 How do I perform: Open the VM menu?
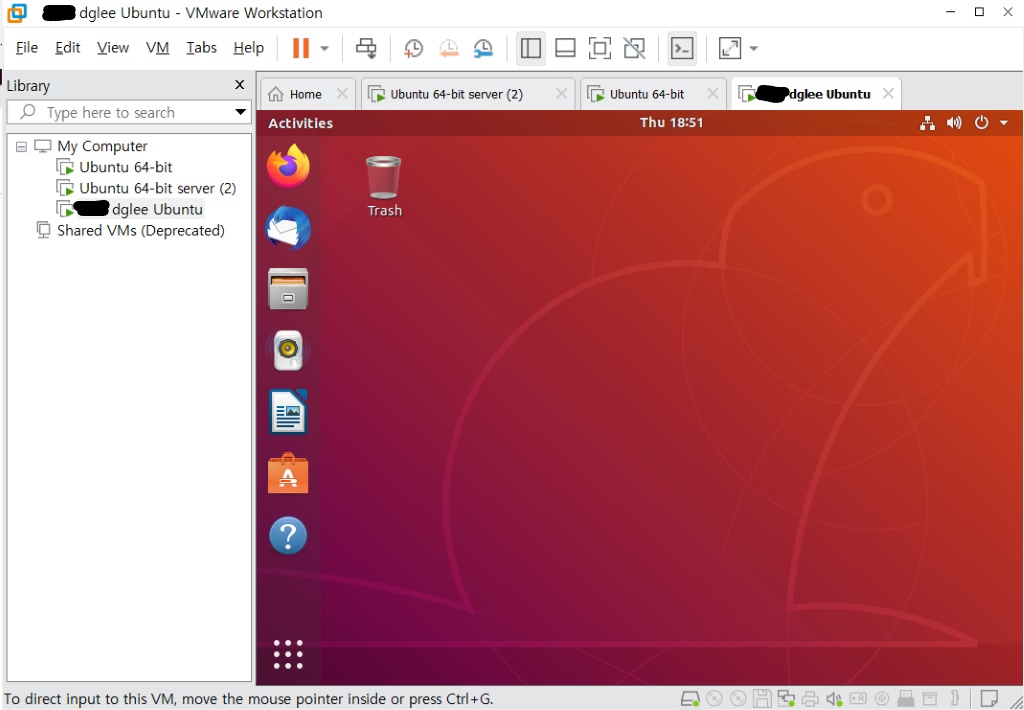[x=157, y=48]
